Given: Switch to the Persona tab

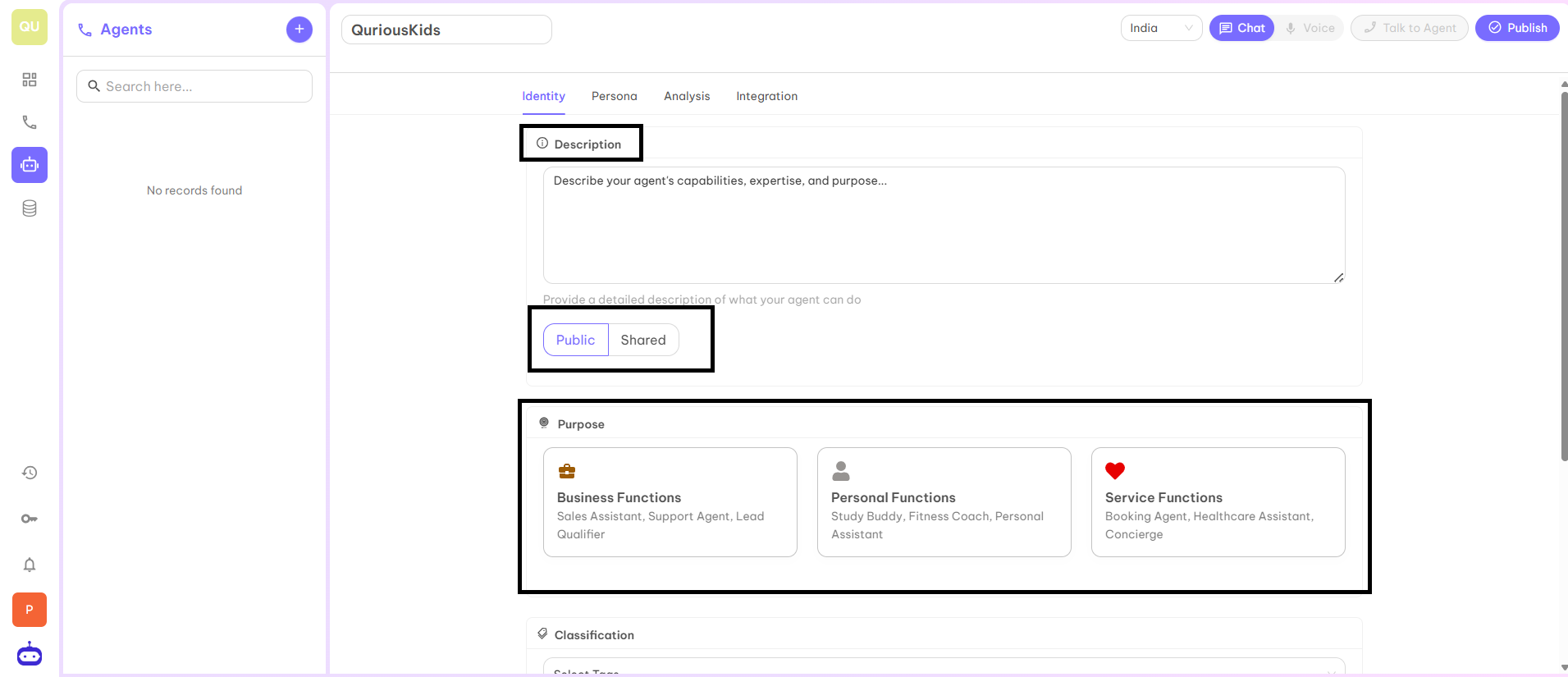Looking at the screenshot, I should [x=615, y=96].
